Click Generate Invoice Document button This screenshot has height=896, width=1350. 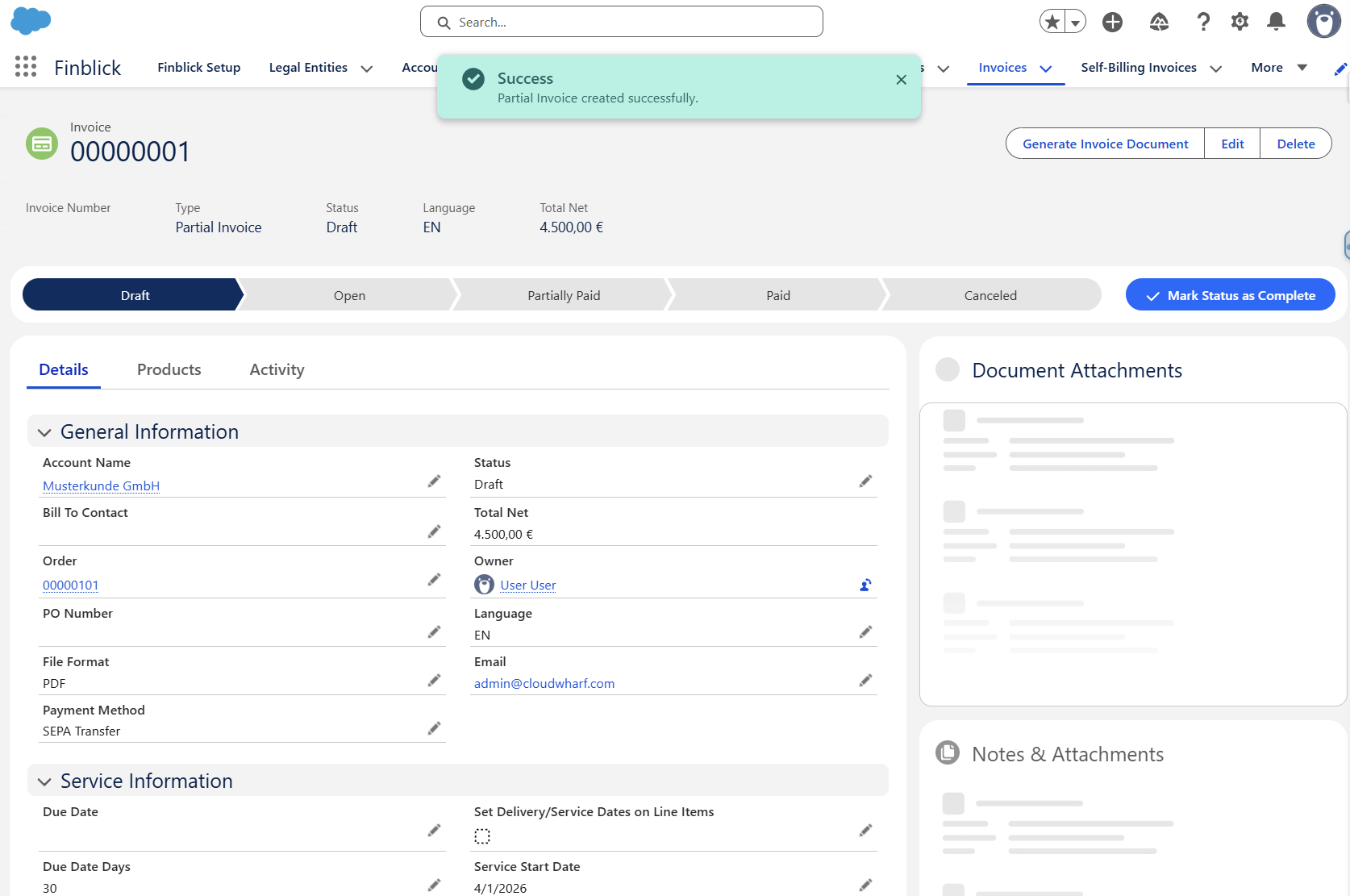pos(1105,144)
